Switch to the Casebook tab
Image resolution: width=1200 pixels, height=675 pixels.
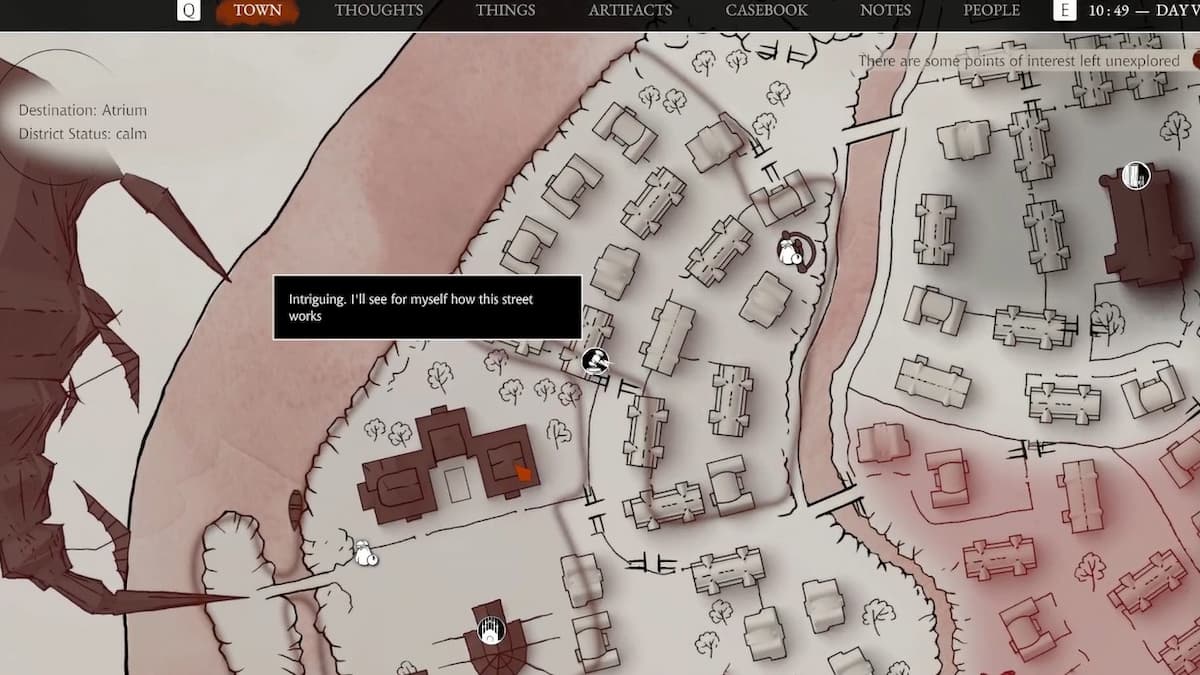click(766, 11)
